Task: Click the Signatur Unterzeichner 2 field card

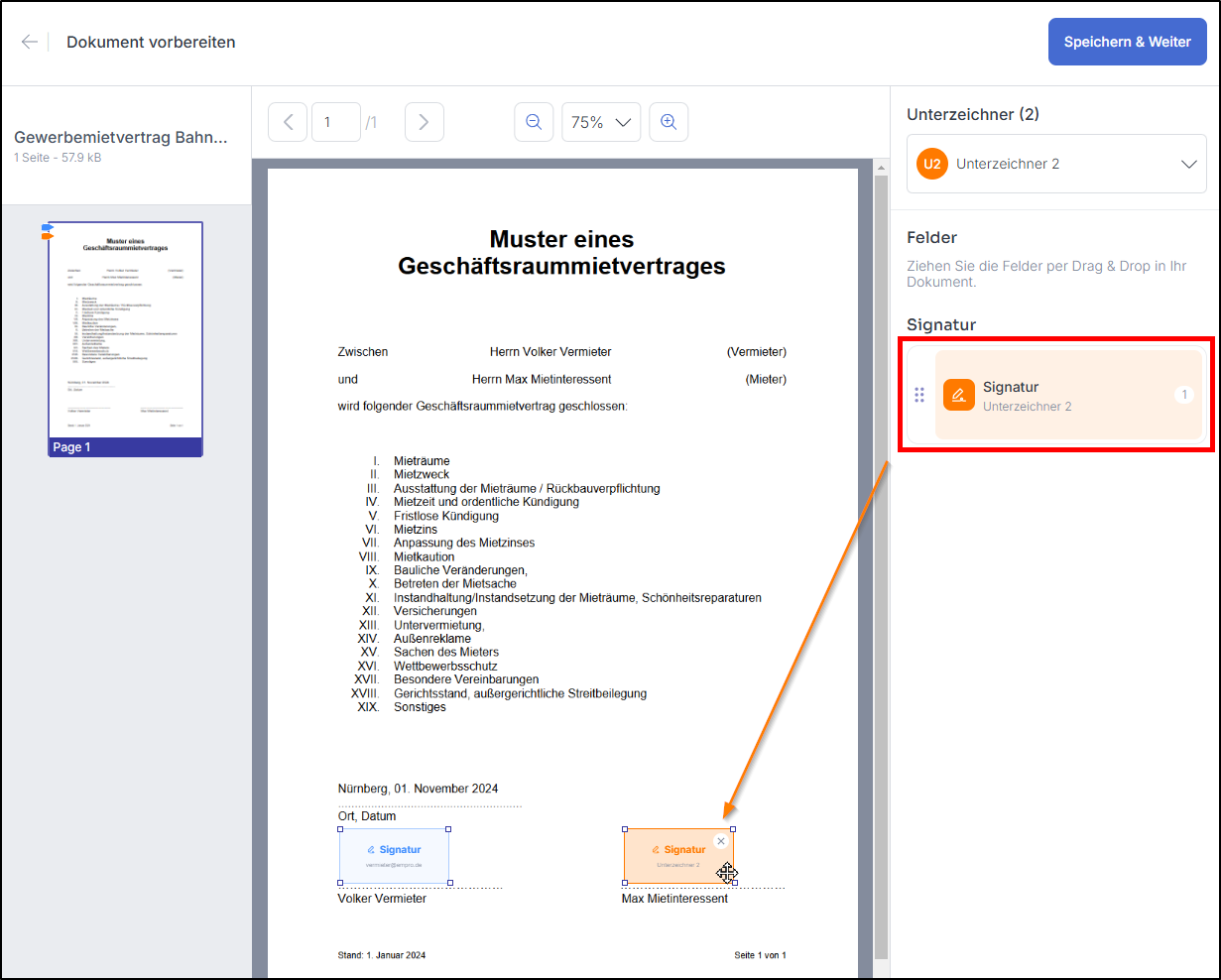Action: [1068, 395]
